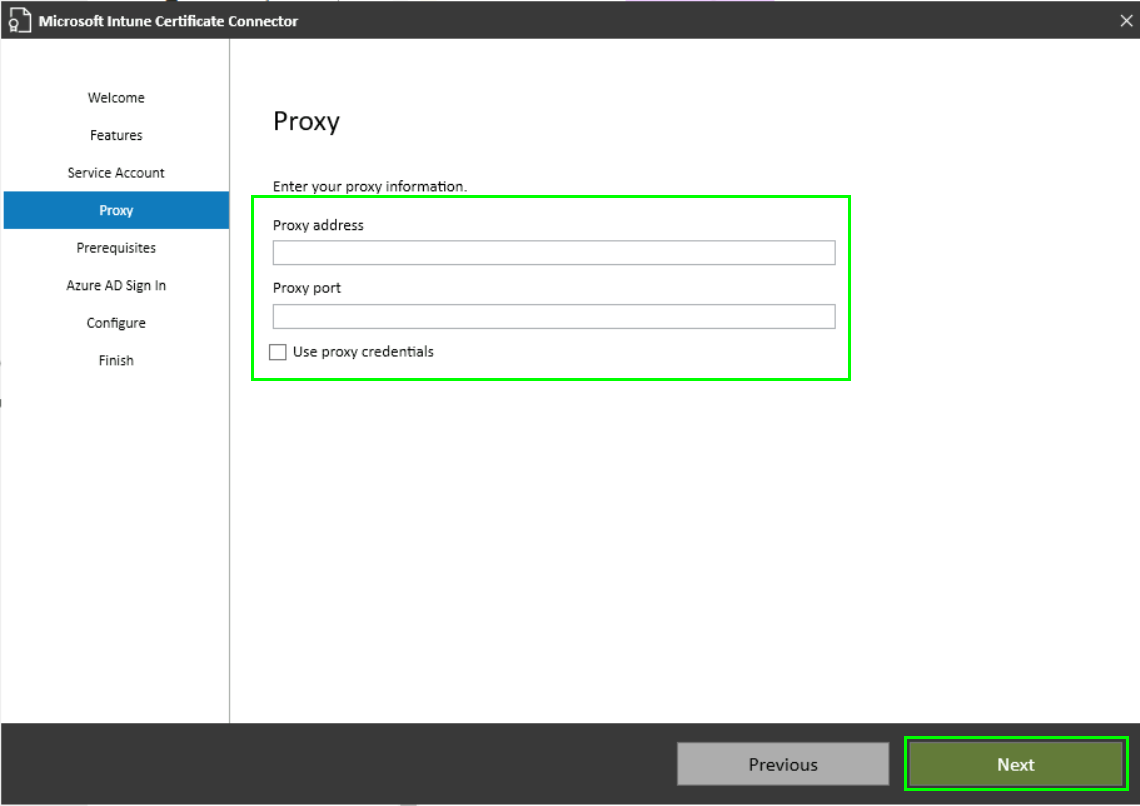Enable the Use proxy credentials checkbox
Viewport: 1140px width, 806px height.
[278, 352]
